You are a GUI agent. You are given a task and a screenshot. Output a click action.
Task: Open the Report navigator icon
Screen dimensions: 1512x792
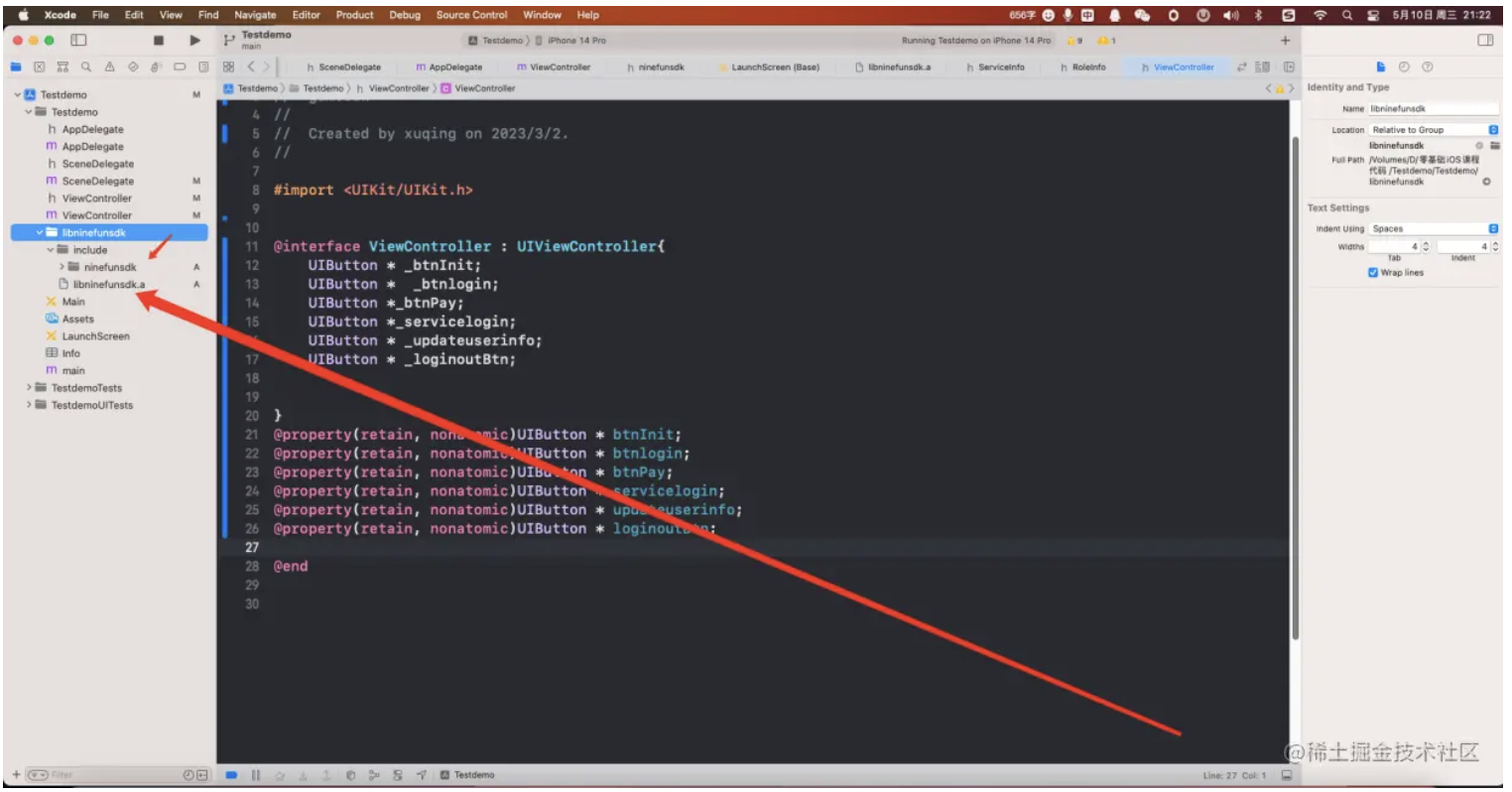pyautogui.click(x=202, y=66)
